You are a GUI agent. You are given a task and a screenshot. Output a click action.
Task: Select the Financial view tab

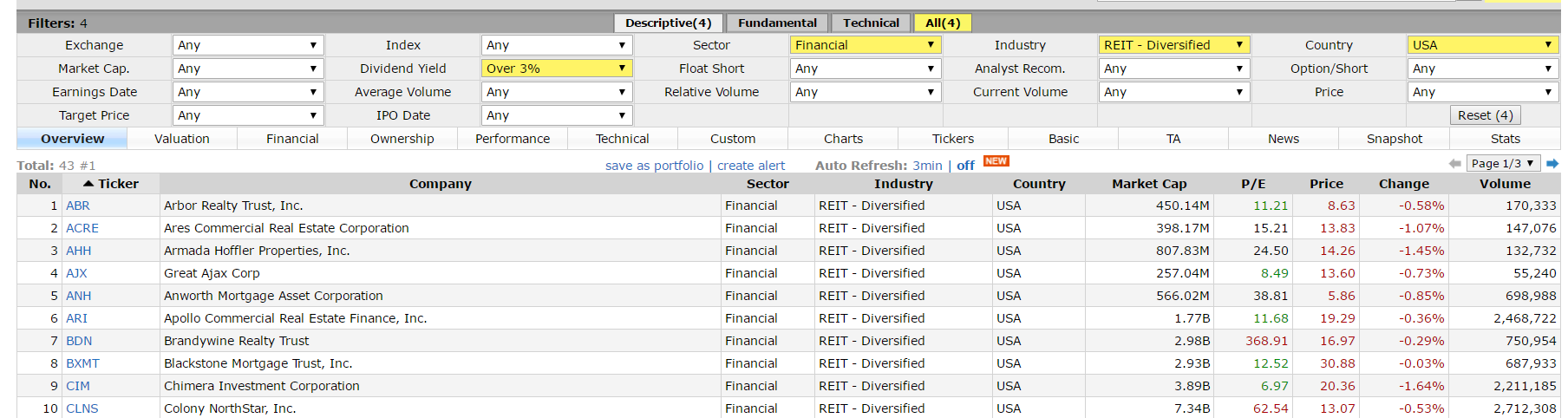pyautogui.click(x=292, y=139)
